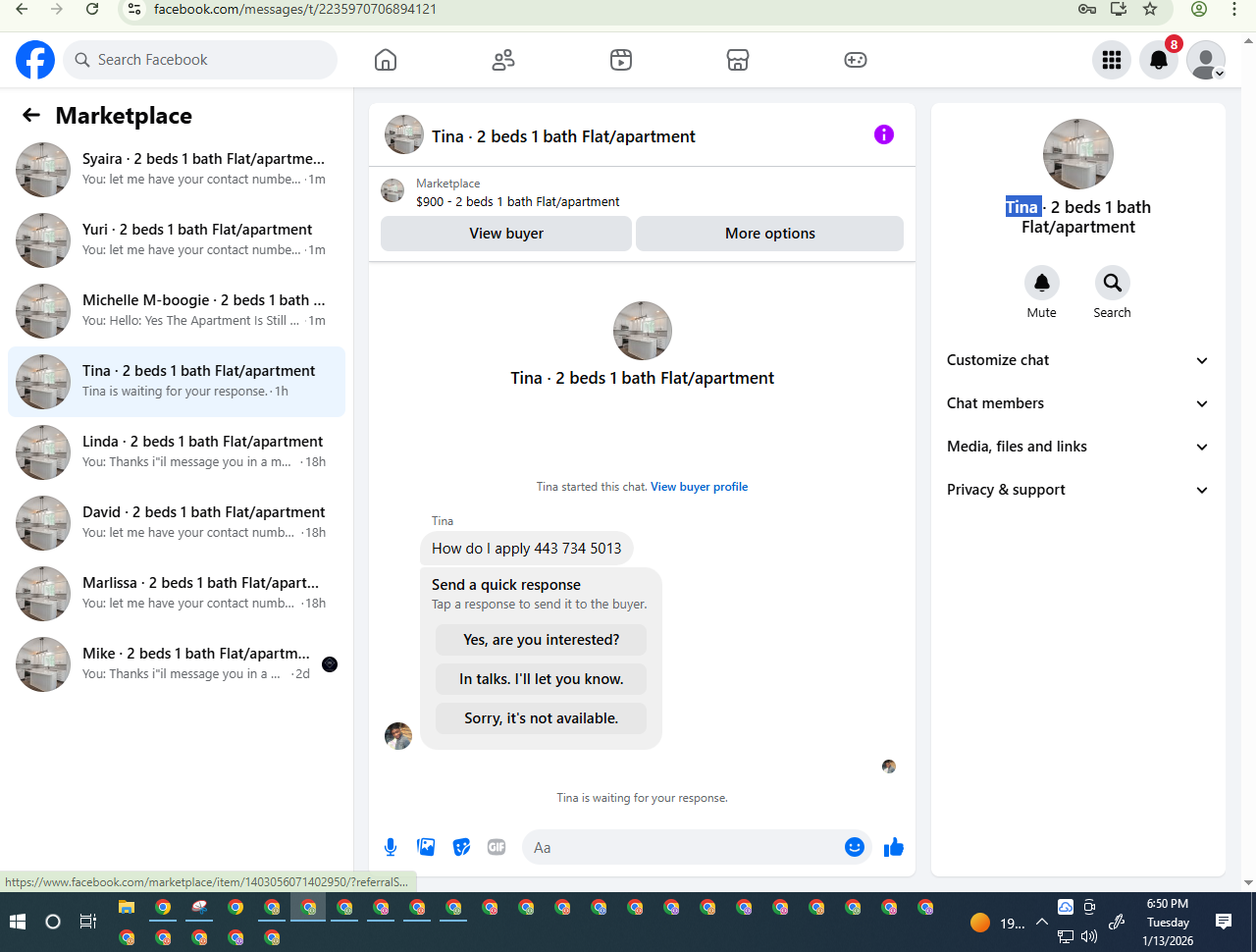
Task: Mute this conversation with the bell icon
Action: coord(1042,283)
